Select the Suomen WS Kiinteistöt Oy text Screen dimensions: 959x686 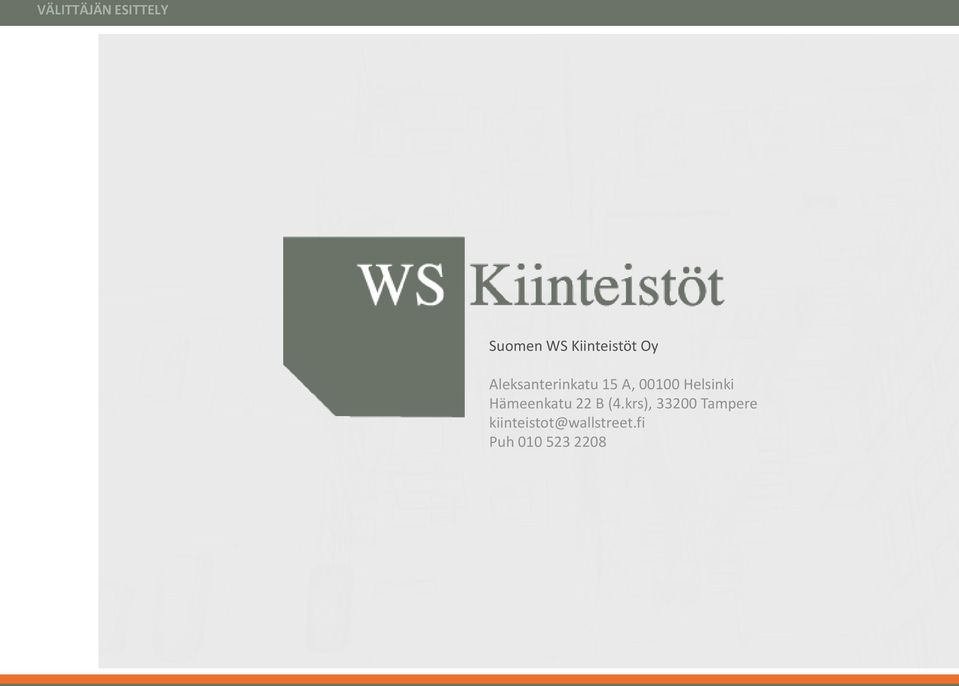click(573, 346)
